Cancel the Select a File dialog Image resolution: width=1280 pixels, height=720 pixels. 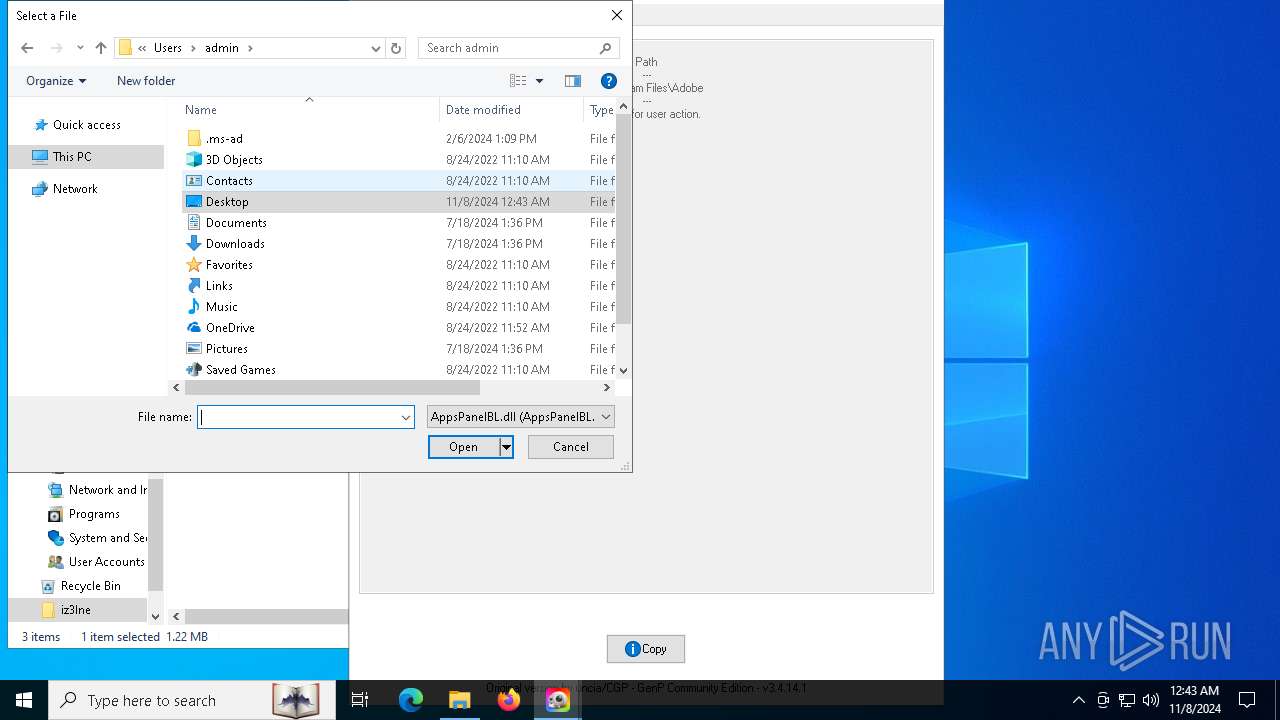tap(571, 447)
